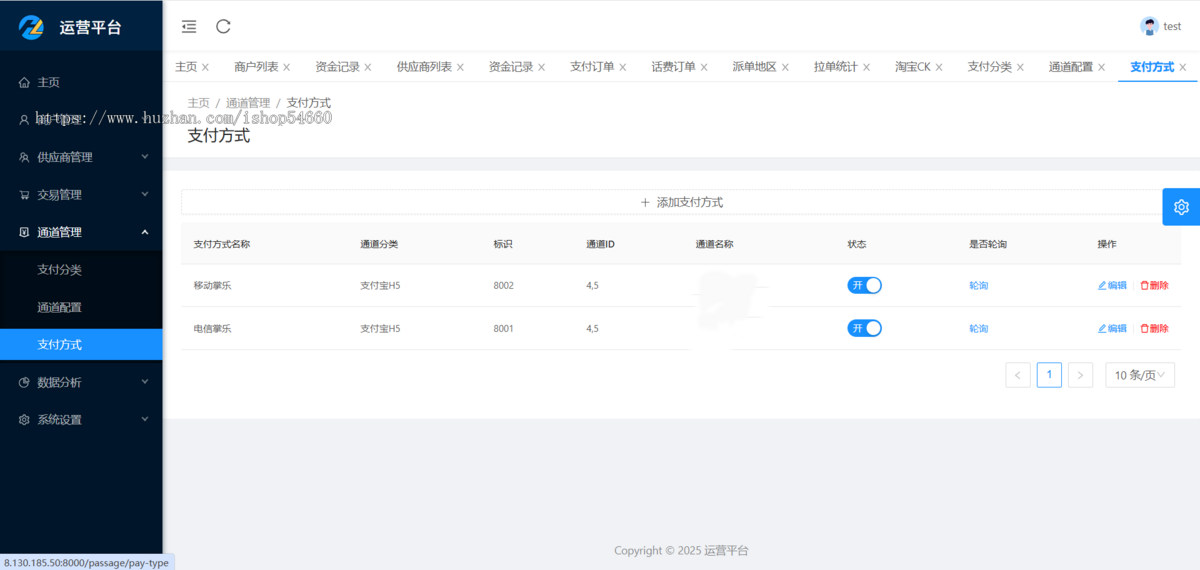Image resolution: width=1200 pixels, height=570 pixels.
Task: Collapse the 通道管理 sidebar menu
Action: point(81,232)
